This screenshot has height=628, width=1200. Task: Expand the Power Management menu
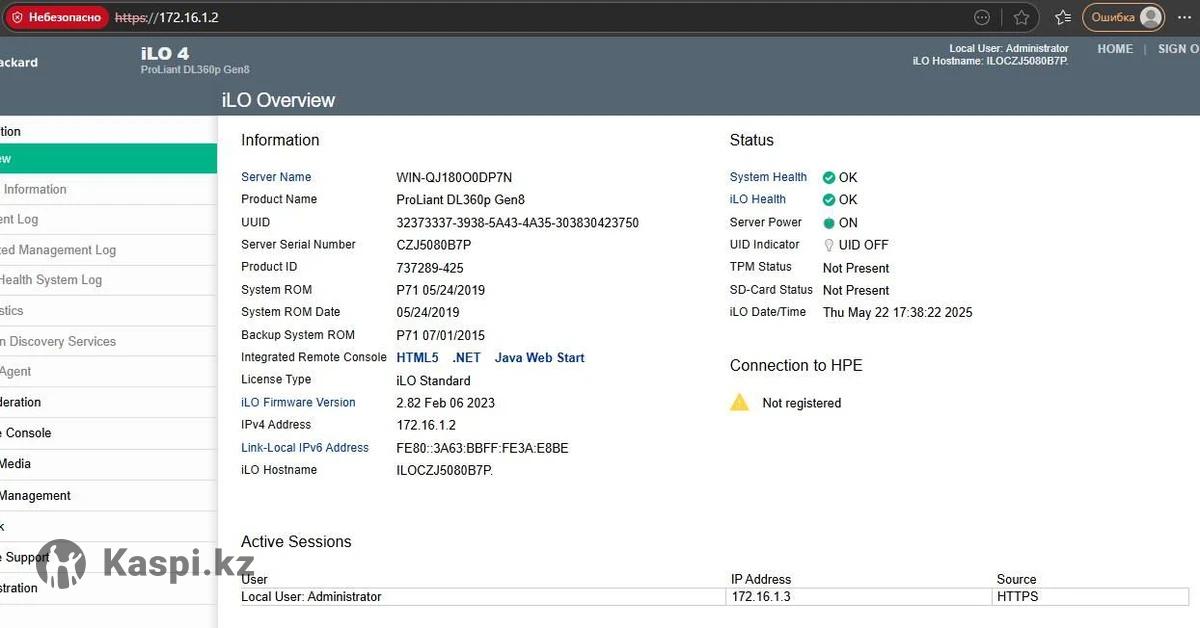click(x=108, y=495)
